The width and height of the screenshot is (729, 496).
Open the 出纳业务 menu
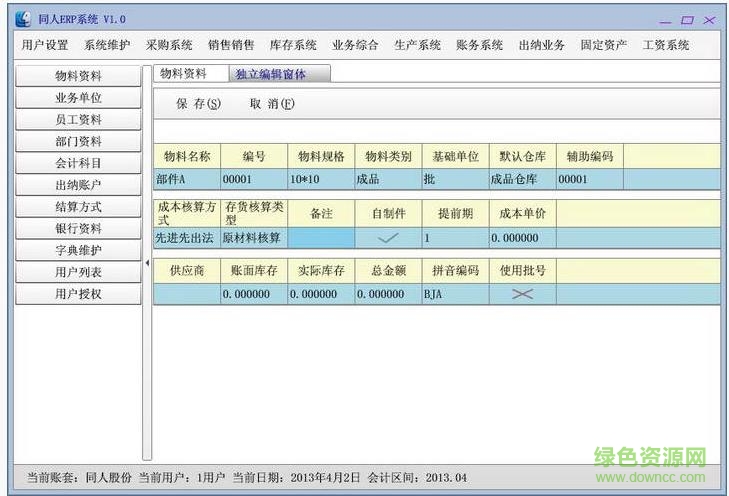click(542, 45)
